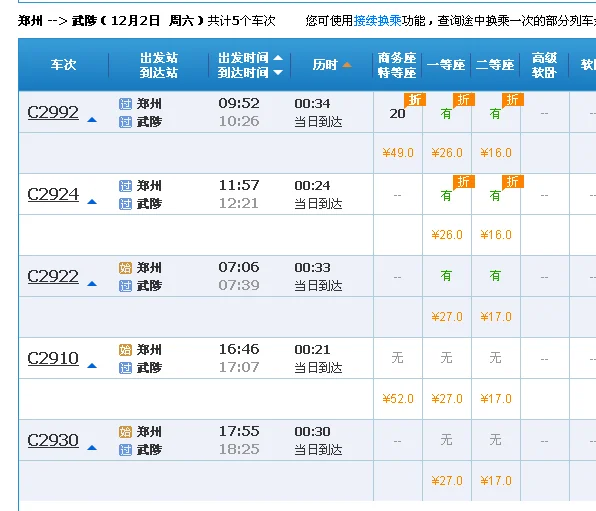Viewport: 596px width, 511px height.
Task: Select first class 有 for C2924
Action: click(446, 196)
